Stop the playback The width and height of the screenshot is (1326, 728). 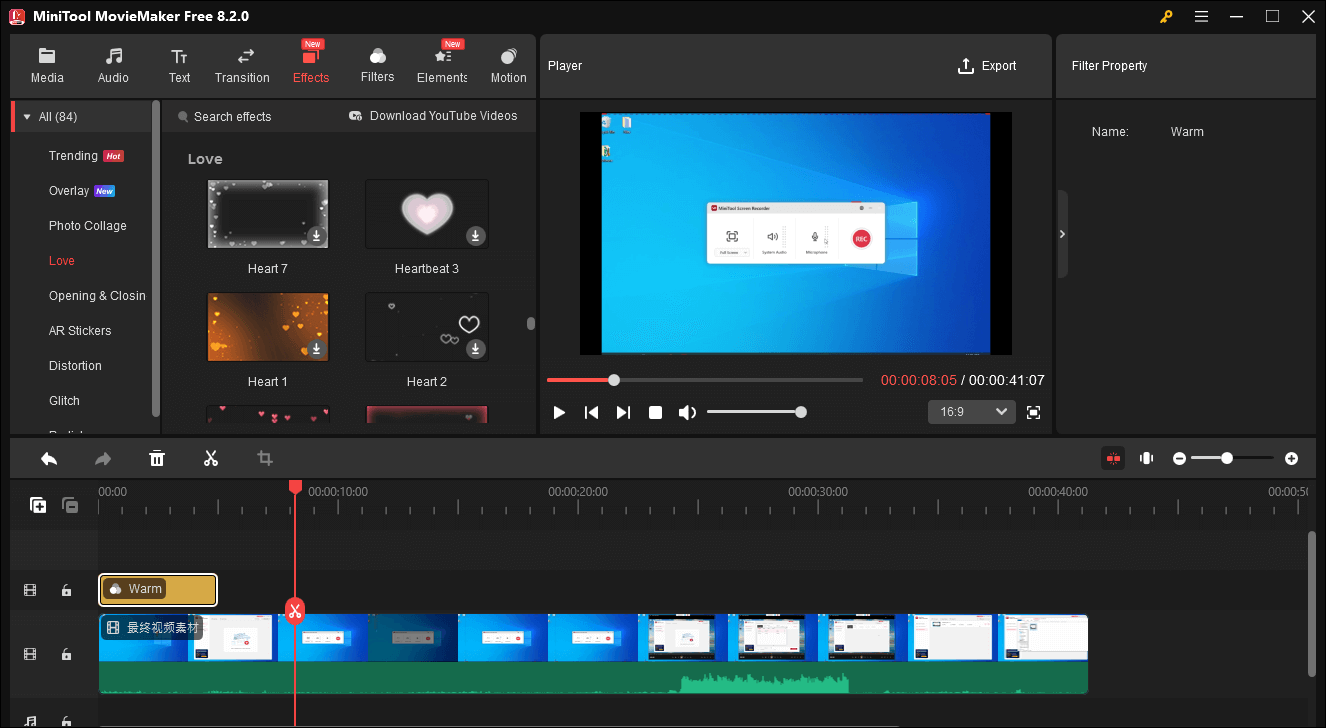[x=655, y=412]
